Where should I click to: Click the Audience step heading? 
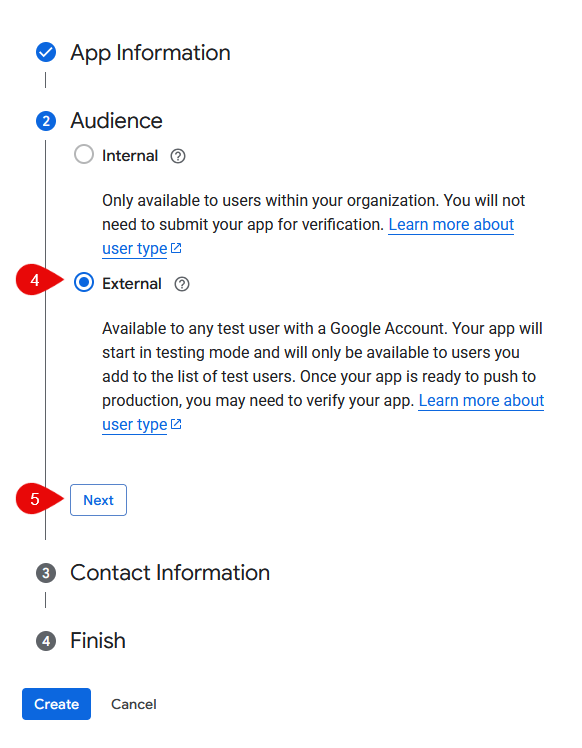coord(116,121)
